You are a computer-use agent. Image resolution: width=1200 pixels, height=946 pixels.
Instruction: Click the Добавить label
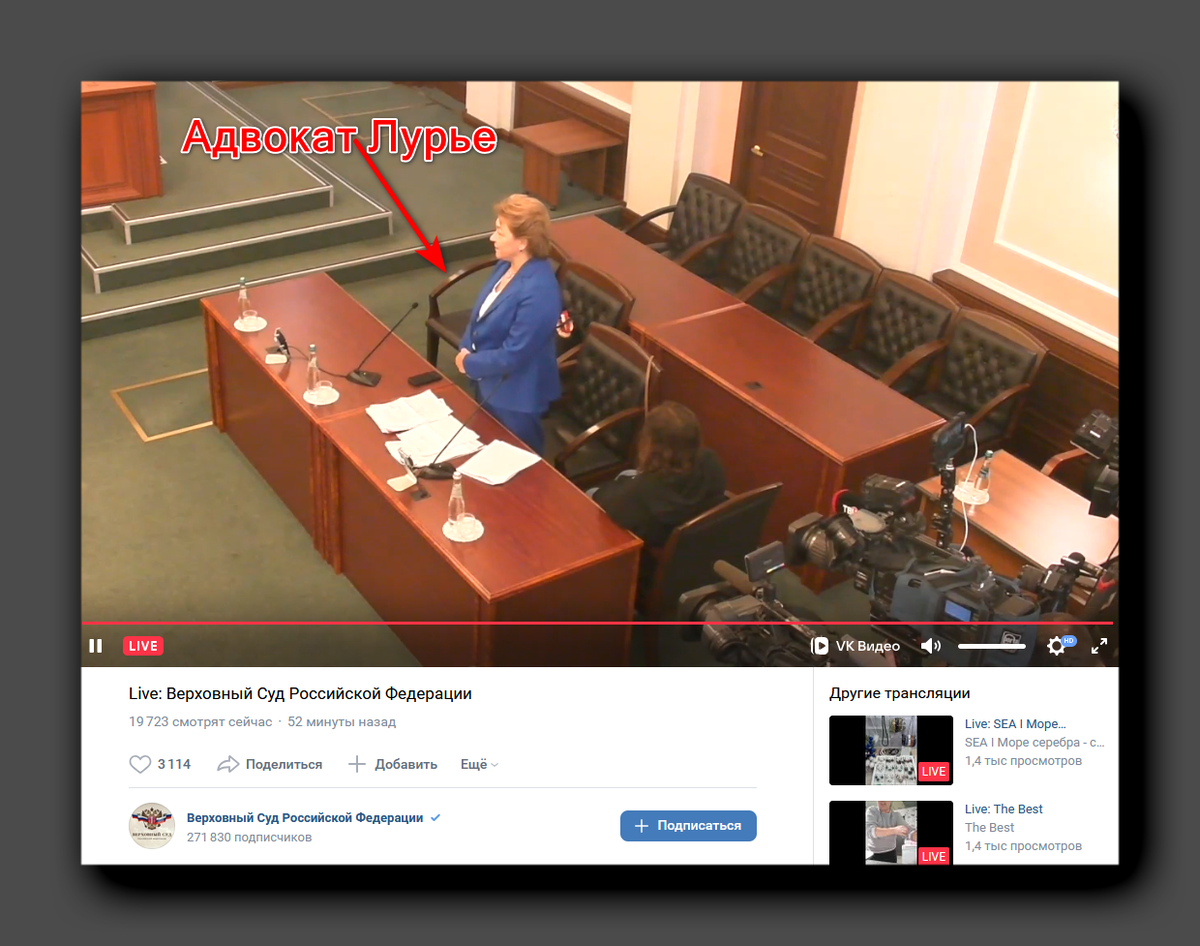click(x=406, y=764)
